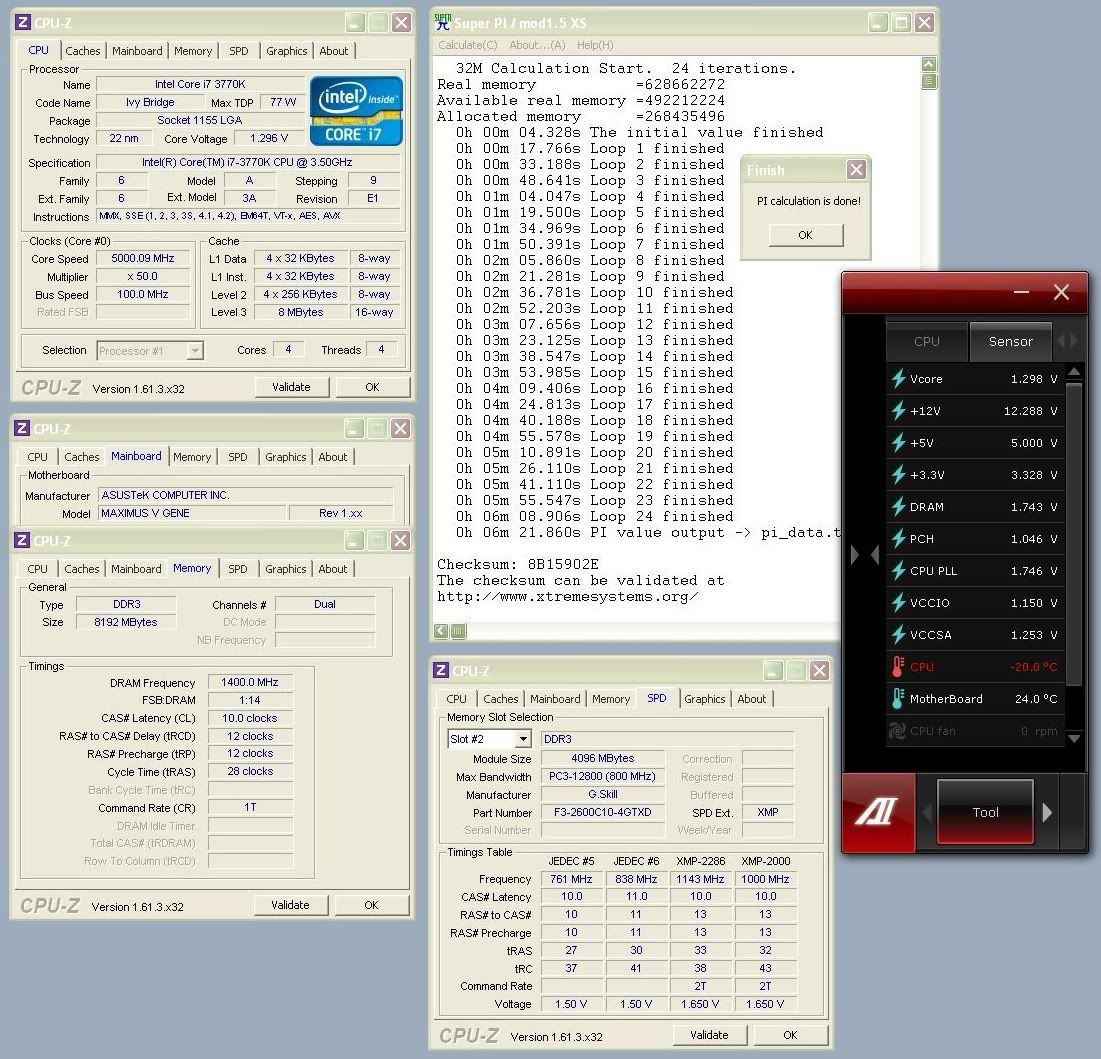Close the Finish dialog with its X button

[856, 169]
